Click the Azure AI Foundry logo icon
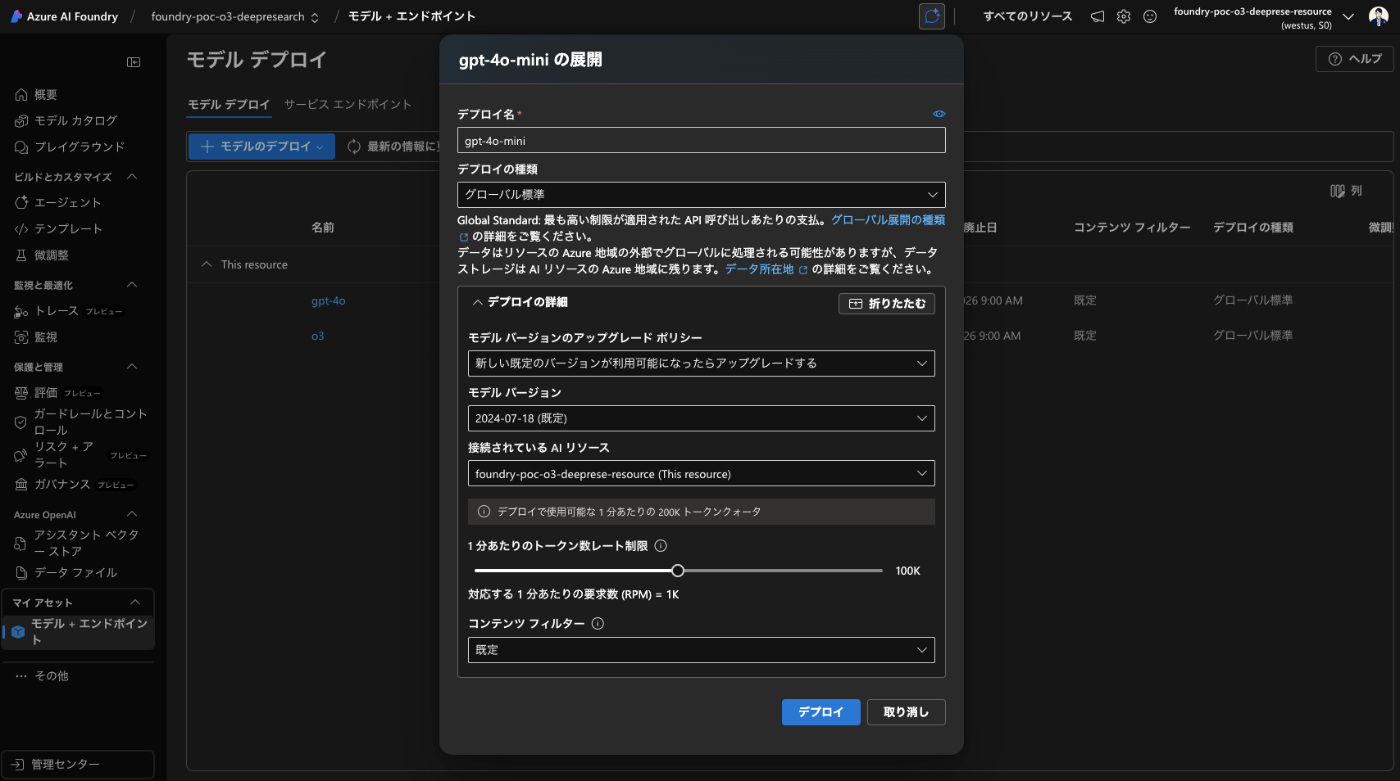 (x=17, y=16)
